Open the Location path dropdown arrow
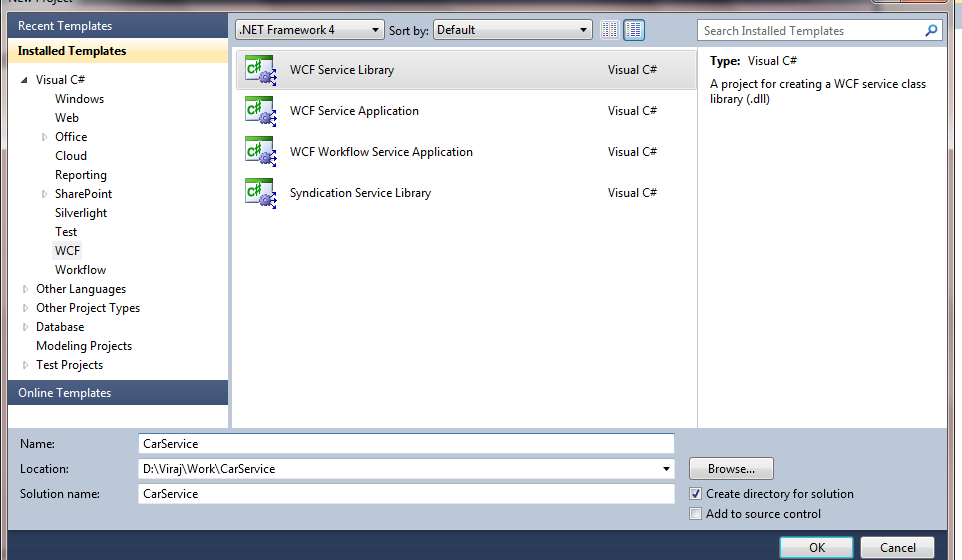Screen dimensions: 962x560 666,469
